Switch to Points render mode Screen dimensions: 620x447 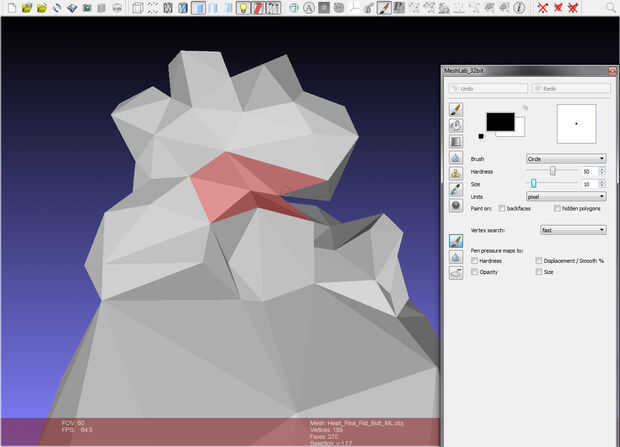pyautogui.click(x=153, y=8)
